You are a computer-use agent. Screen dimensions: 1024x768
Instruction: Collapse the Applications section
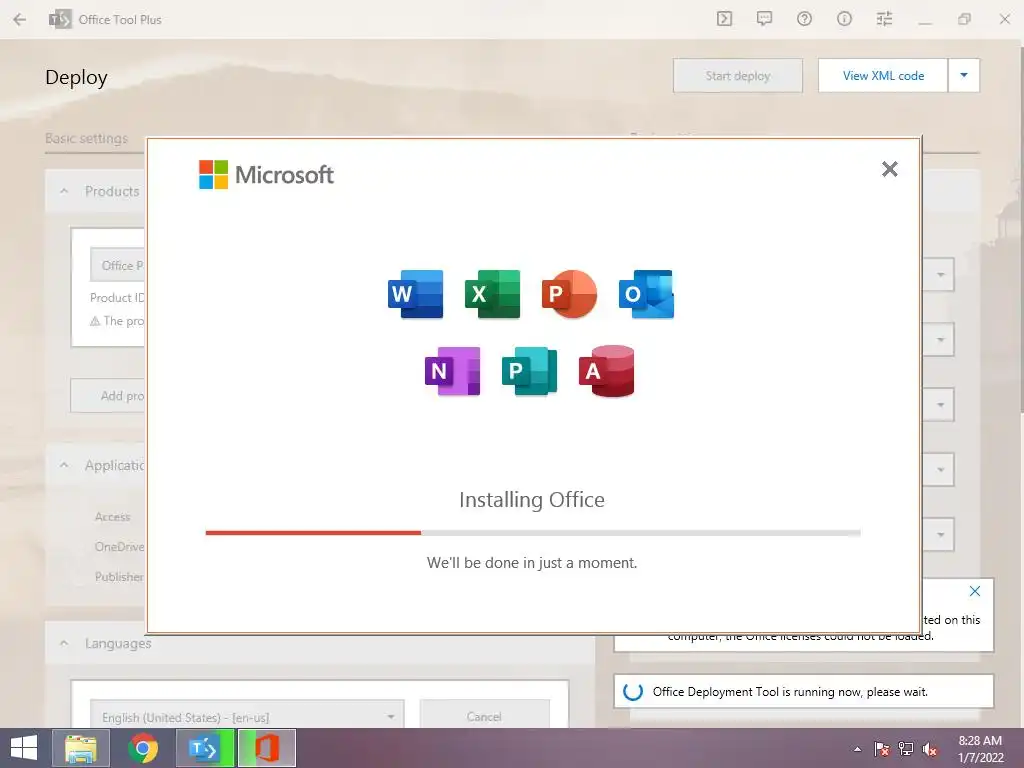[x=64, y=465]
